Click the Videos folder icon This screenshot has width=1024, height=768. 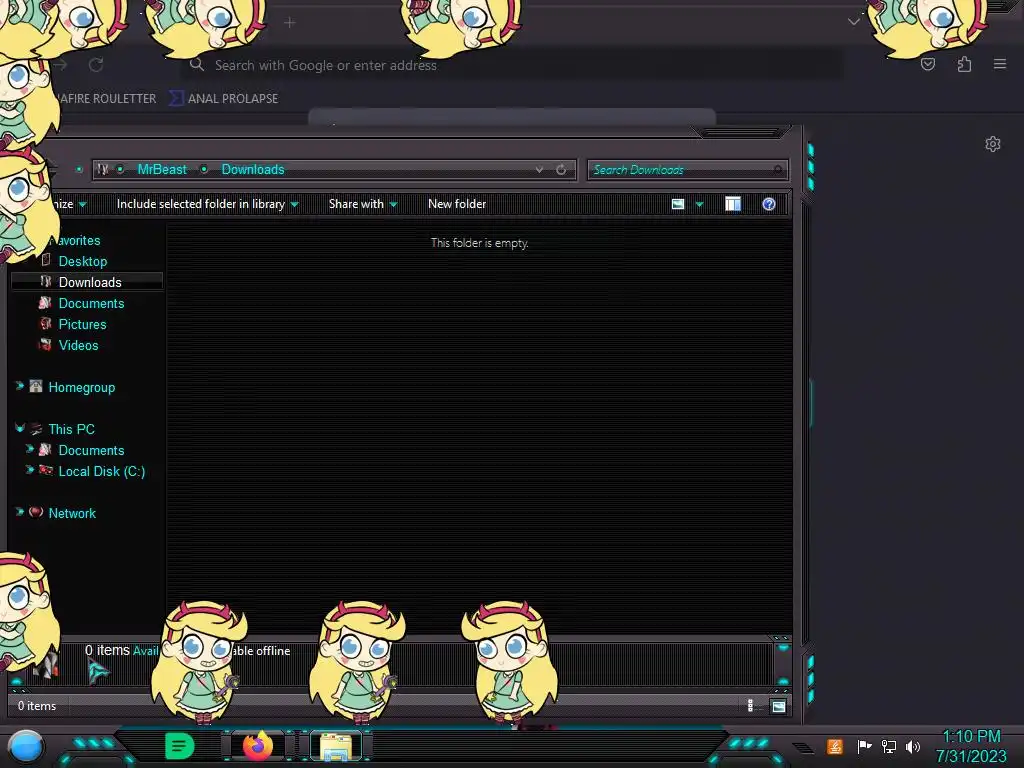[x=45, y=344]
